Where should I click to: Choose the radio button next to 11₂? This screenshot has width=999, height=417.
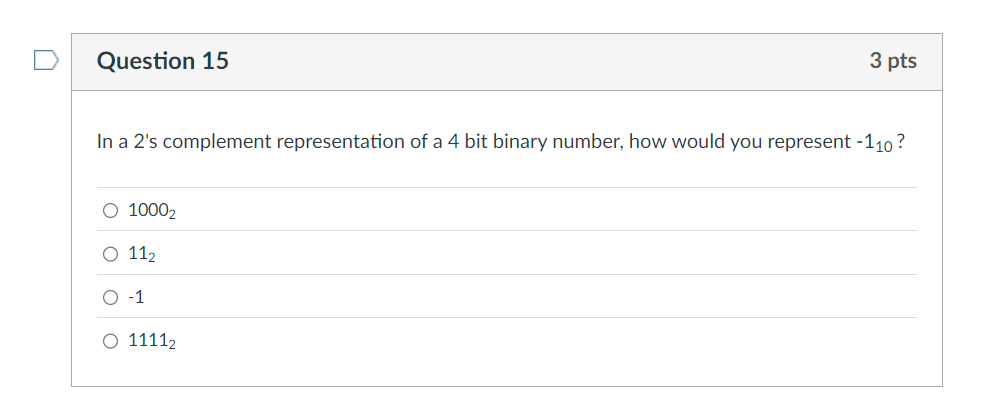110,254
